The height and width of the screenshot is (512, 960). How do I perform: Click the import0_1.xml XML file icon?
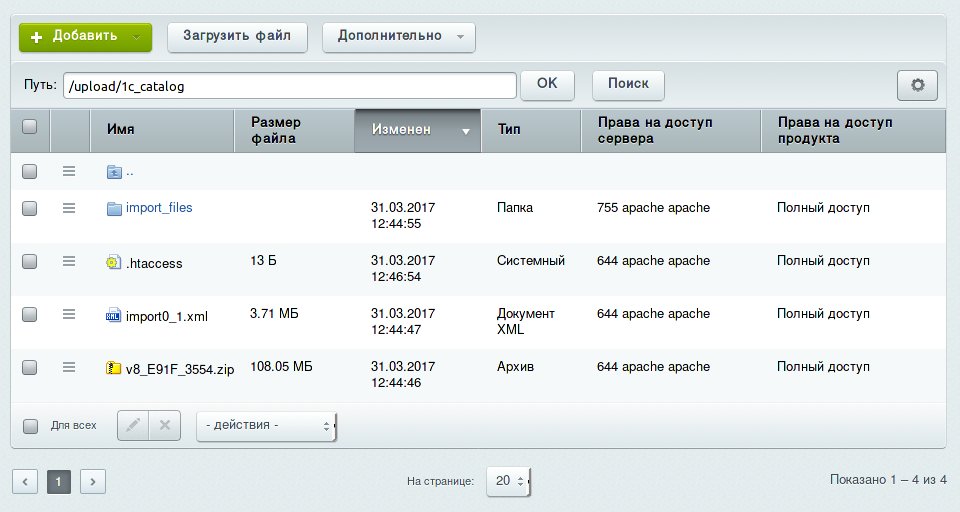coord(114,315)
